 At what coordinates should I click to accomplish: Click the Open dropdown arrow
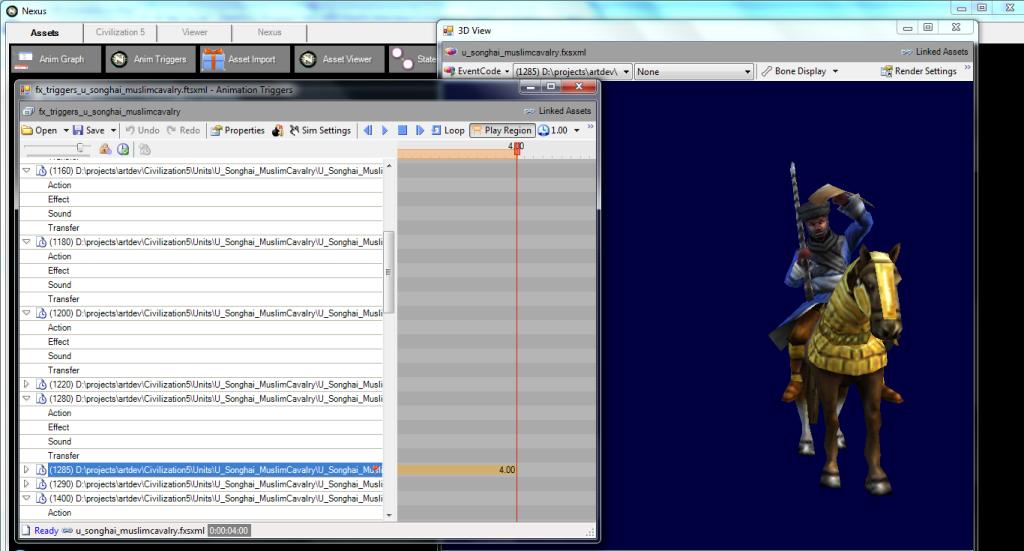[x=66, y=131]
